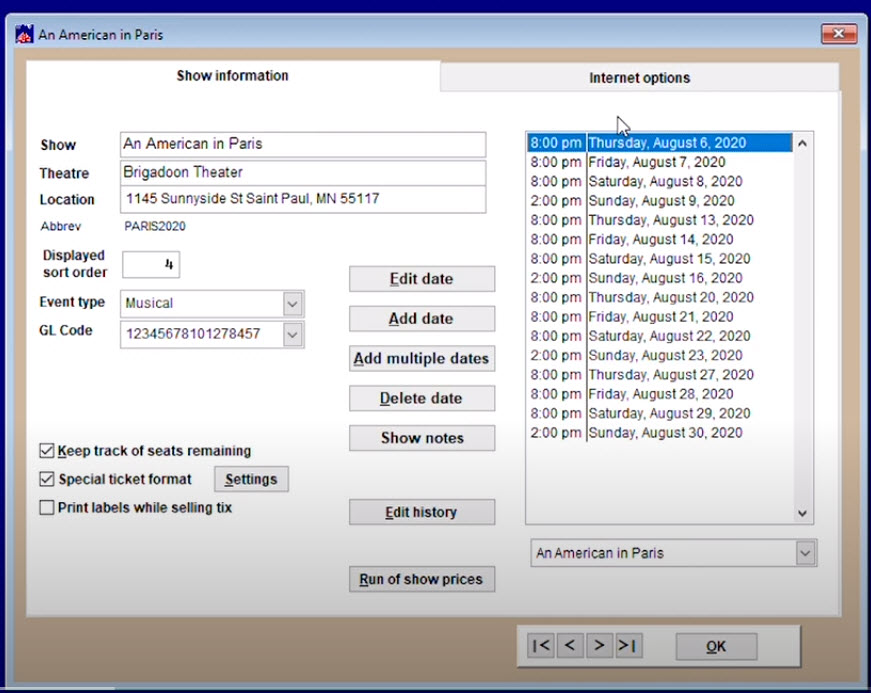Select Sunday, August 30, 2020 matinee
The width and height of the screenshot is (871, 693).
659,433
